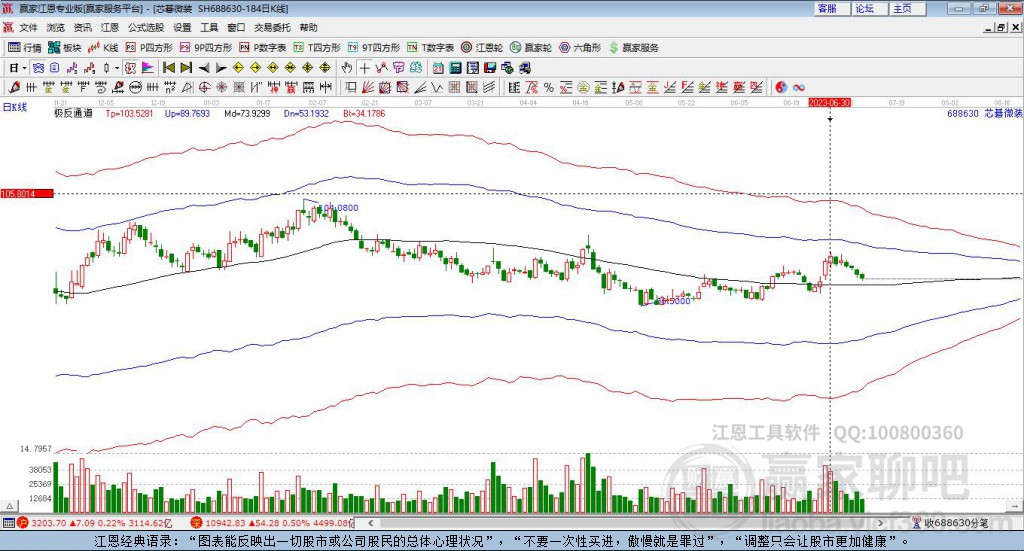Jump to the last bar button

click(x=186, y=68)
